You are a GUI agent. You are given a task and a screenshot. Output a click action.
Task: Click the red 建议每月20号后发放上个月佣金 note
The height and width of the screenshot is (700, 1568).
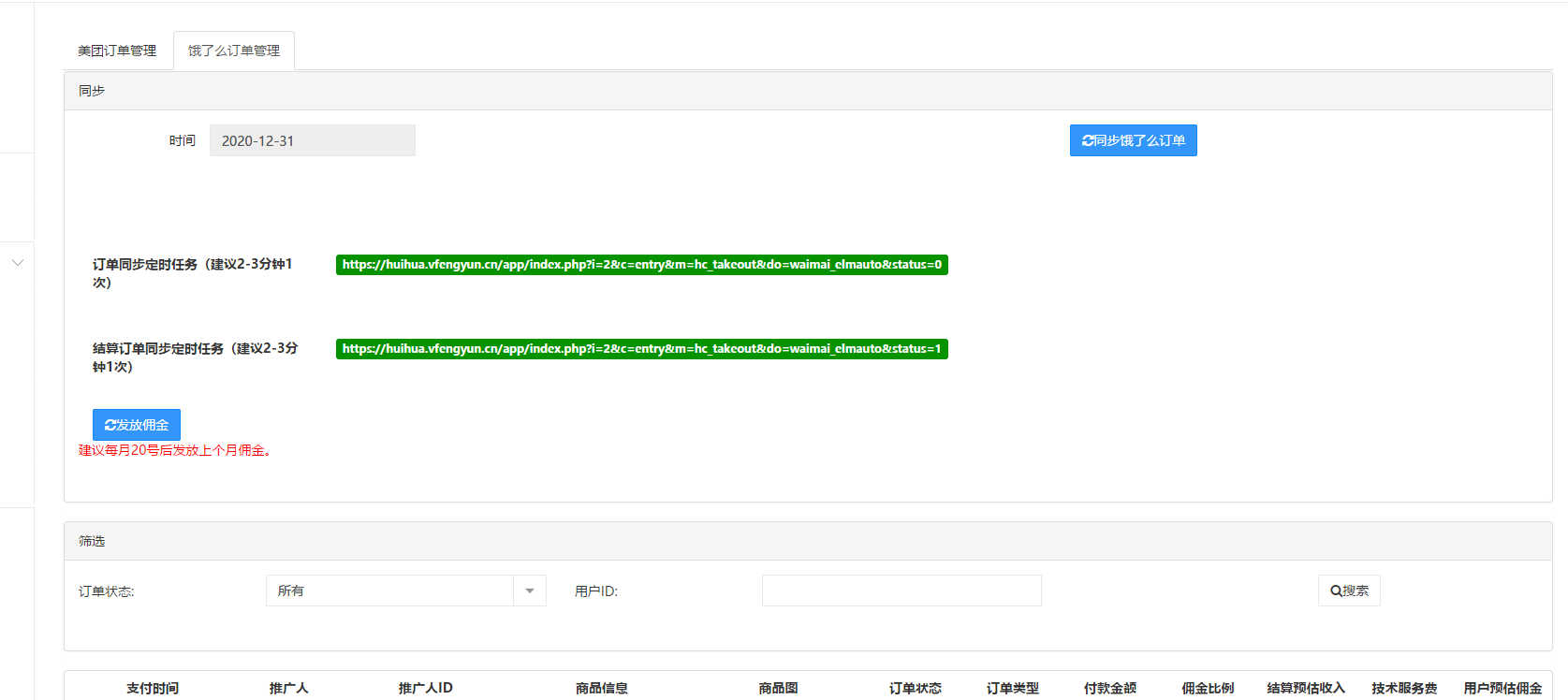point(175,450)
